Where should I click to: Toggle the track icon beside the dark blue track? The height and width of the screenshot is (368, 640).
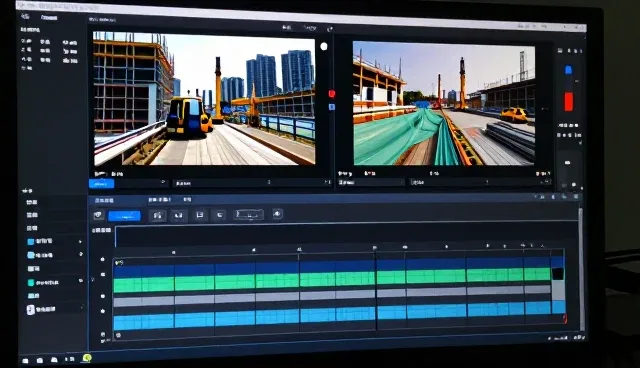(x=103, y=274)
